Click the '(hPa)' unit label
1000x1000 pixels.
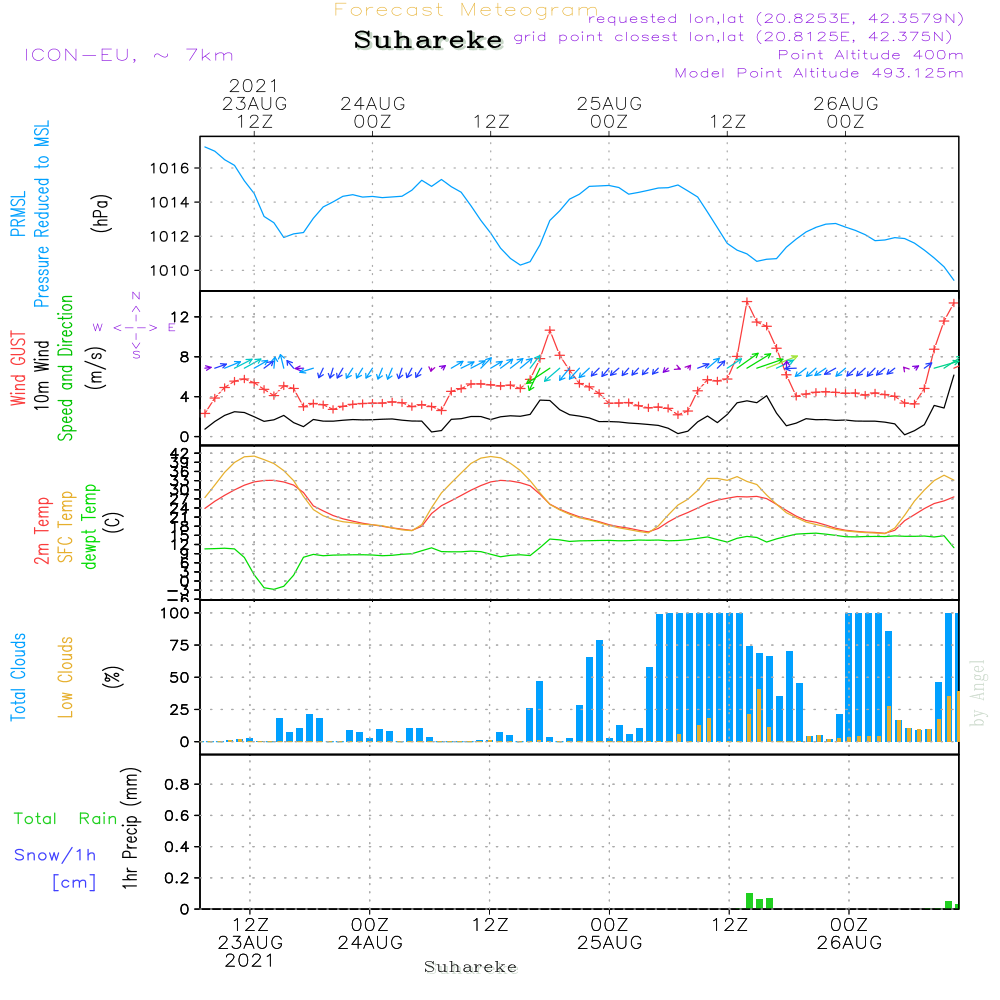click(101, 213)
